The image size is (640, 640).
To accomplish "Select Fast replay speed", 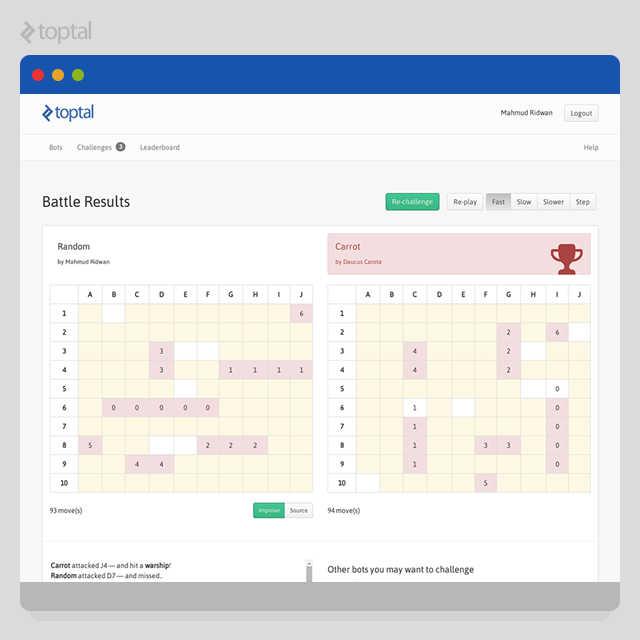I will tap(498, 202).
